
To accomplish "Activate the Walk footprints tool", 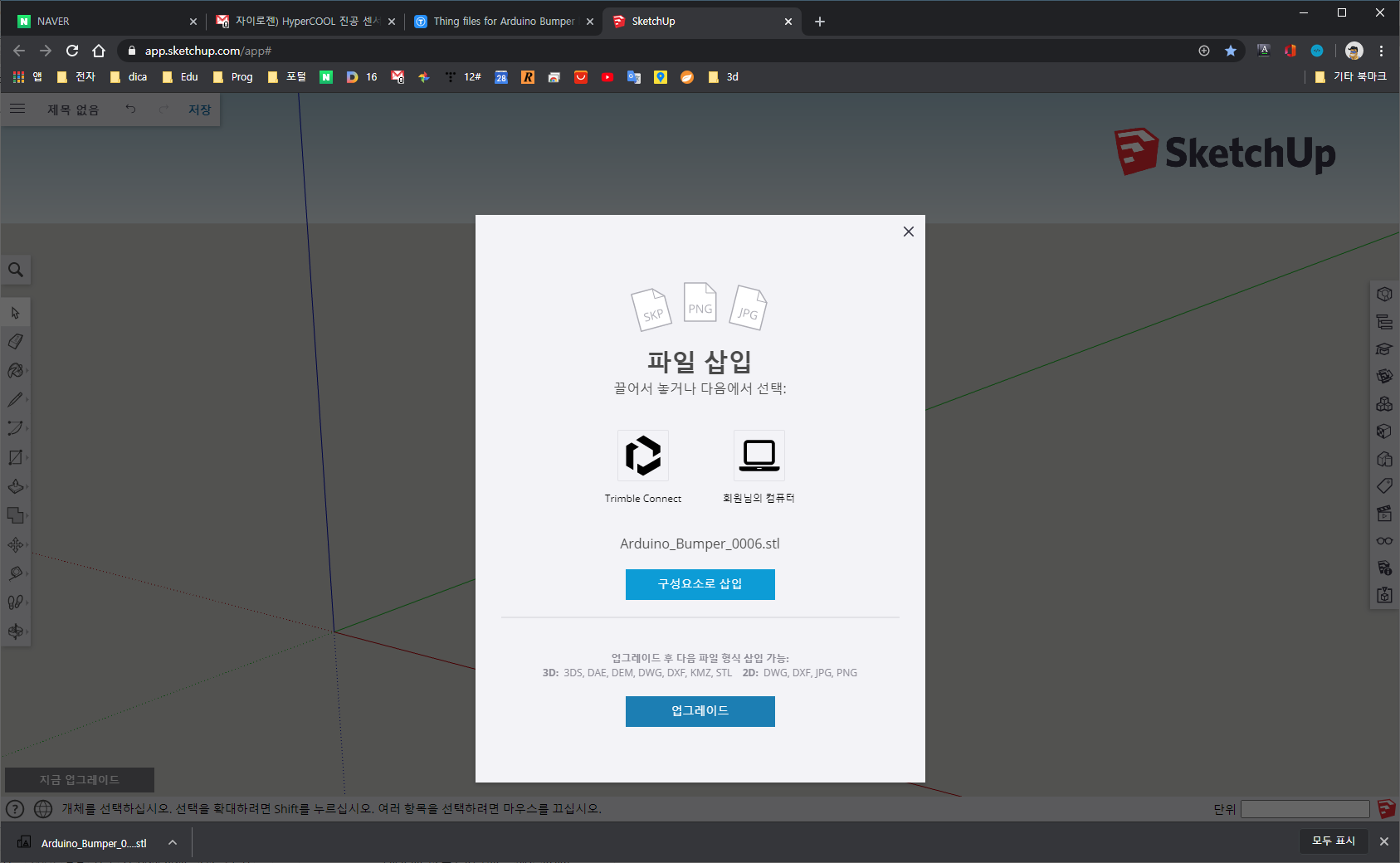I will coord(15,602).
